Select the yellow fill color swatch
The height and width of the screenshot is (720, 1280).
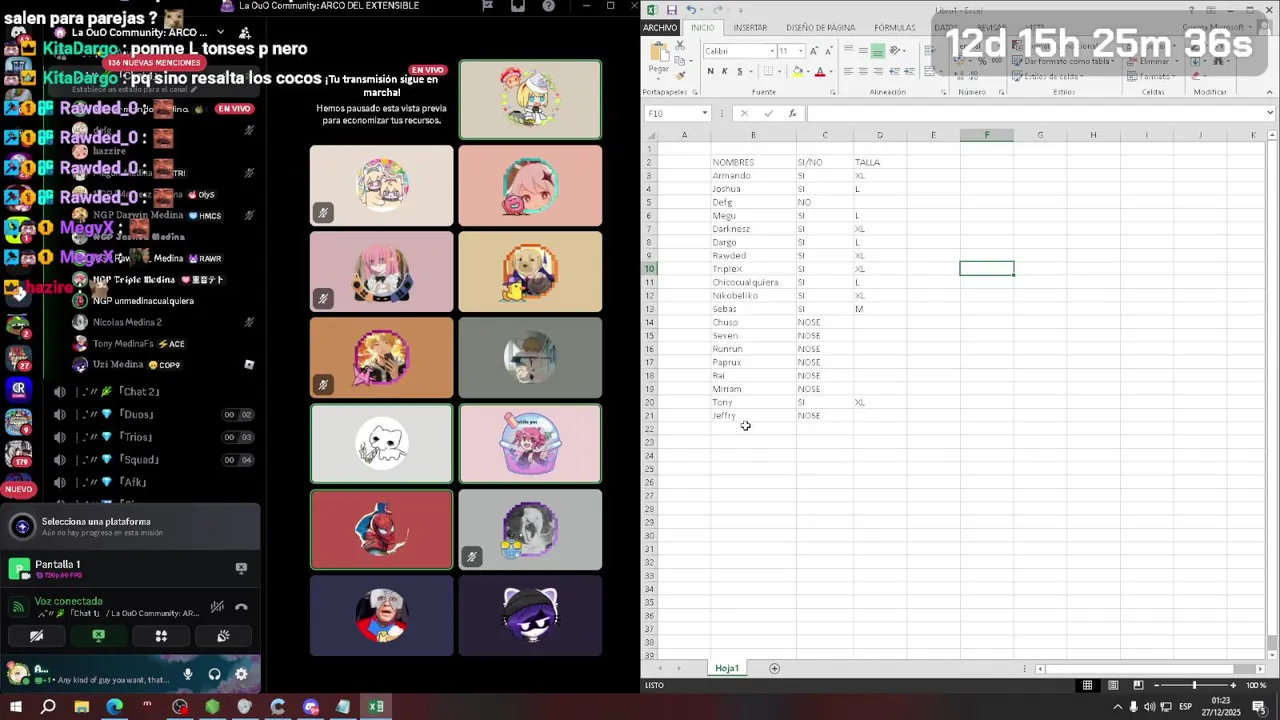(x=798, y=72)
